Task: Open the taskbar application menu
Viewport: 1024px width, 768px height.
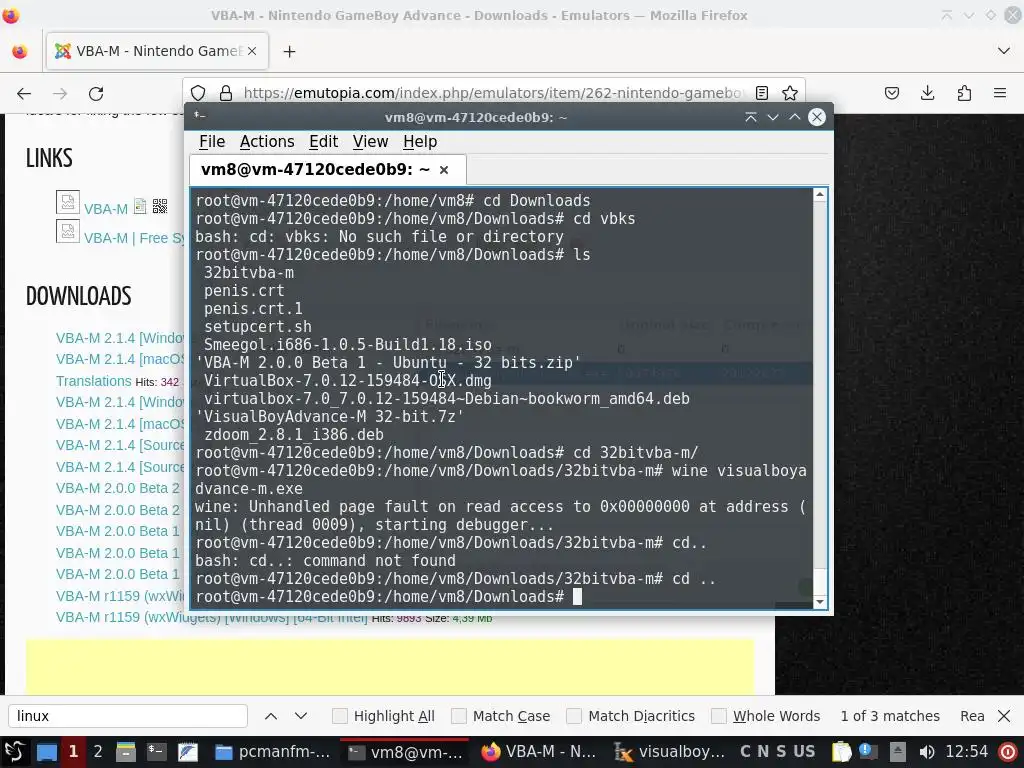Action: point(14,752)
